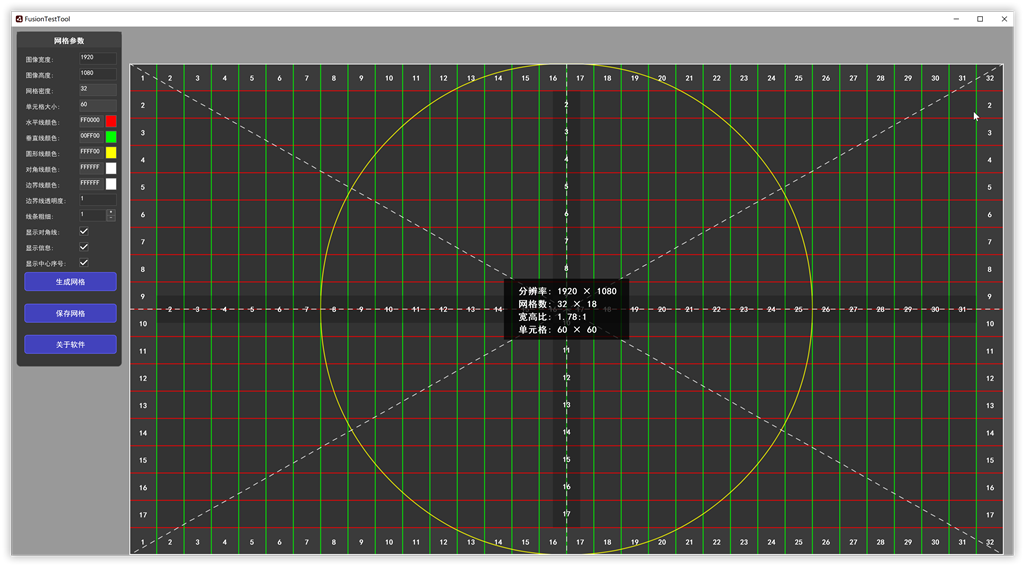Screen dimensions: 1024x566
Task: Click the 图像高度 field showing 1080
Action: click(98, 74)
